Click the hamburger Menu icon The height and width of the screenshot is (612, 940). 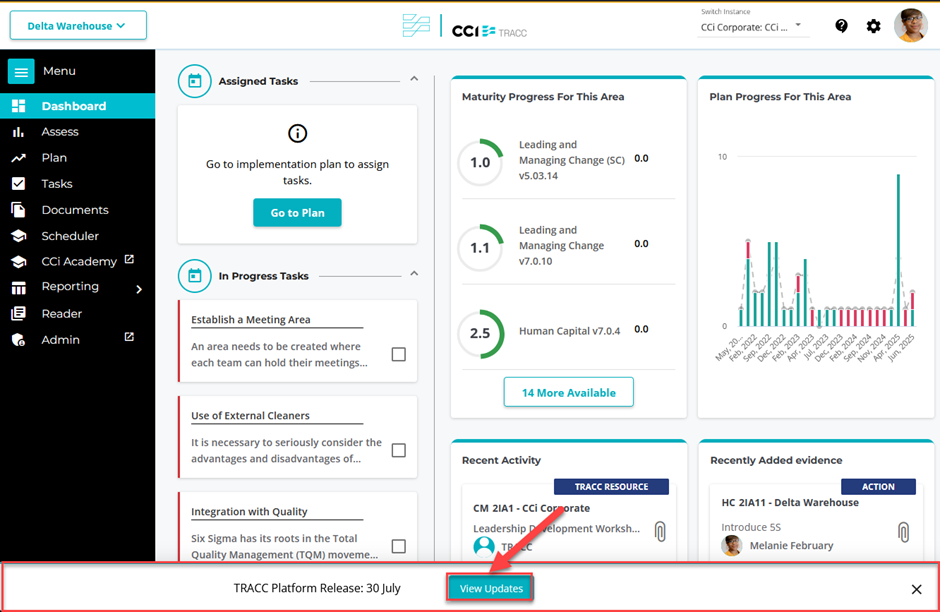click(x=21, y=71)
